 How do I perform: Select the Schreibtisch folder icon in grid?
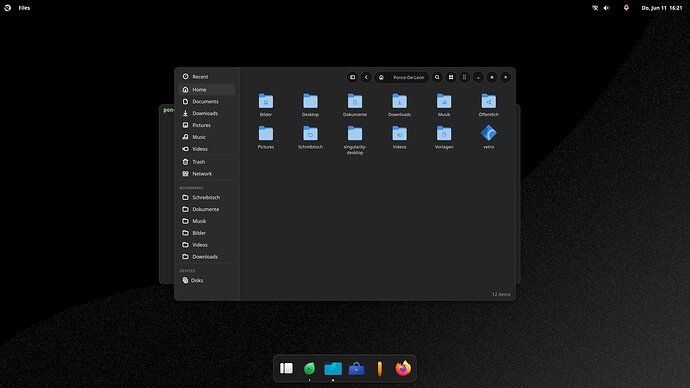[310, 133]
